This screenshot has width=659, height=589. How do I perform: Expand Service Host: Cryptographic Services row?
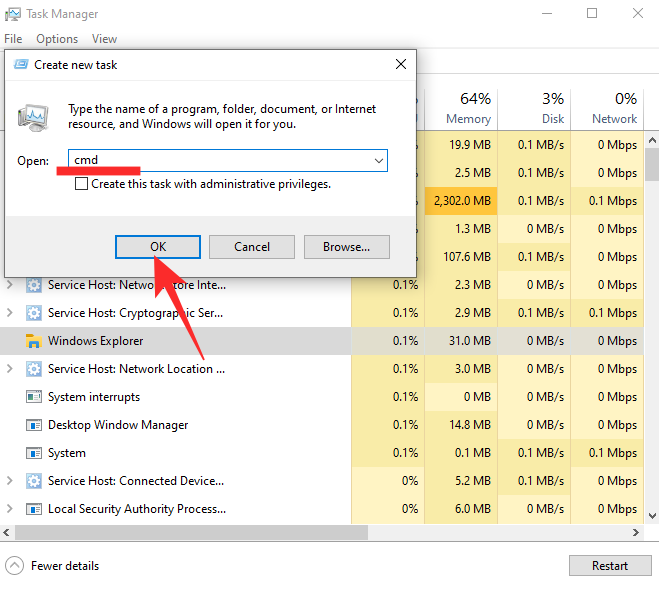[10, 313]
